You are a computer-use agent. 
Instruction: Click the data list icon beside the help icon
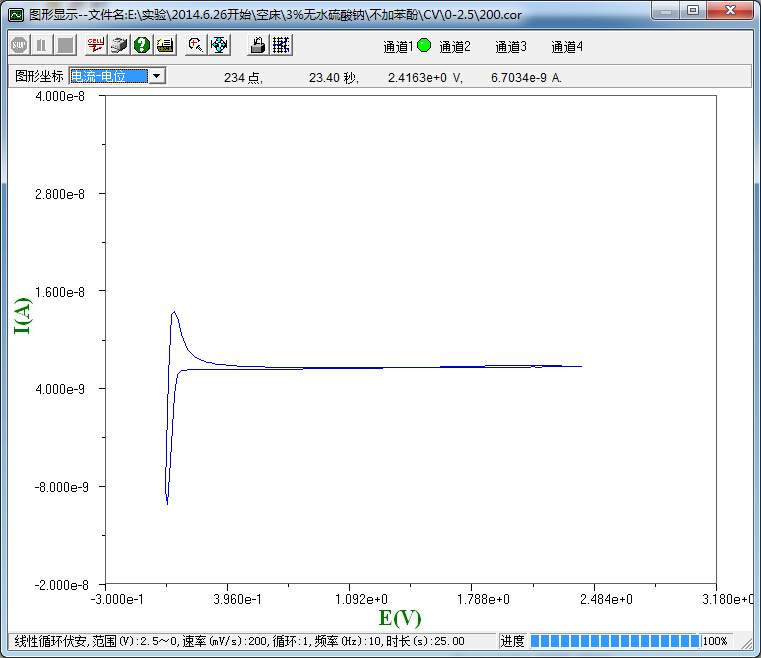[165, 46]
